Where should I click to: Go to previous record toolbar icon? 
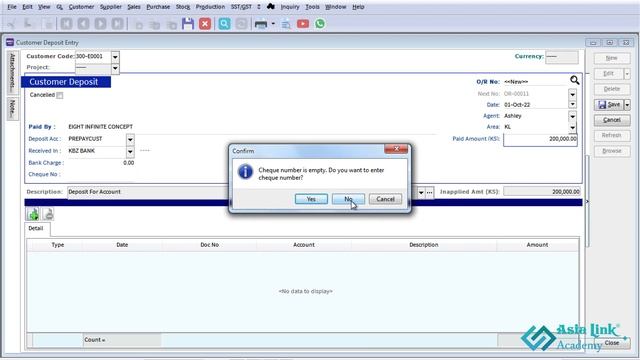click(83, 24)
